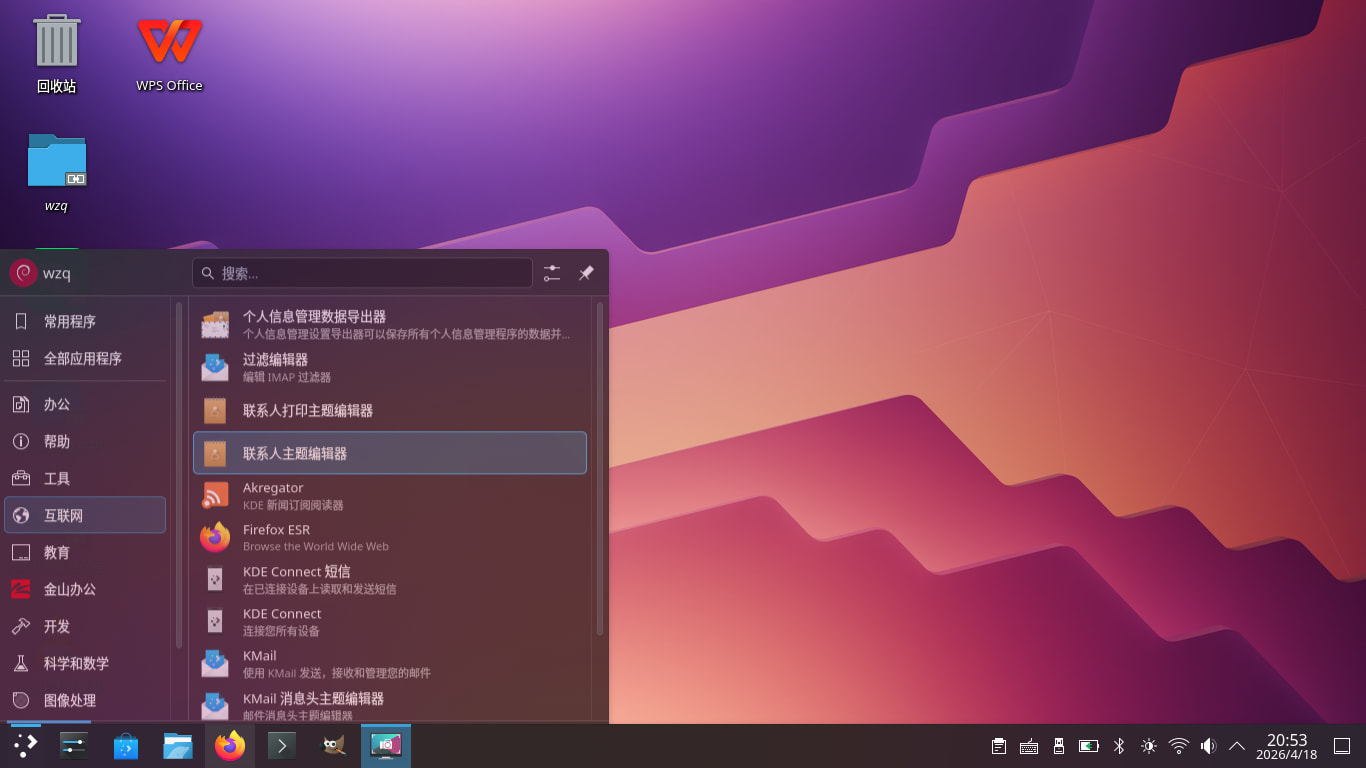Open the launcher configure settings button
1366x768 pixels.
(x=552, y=273)
